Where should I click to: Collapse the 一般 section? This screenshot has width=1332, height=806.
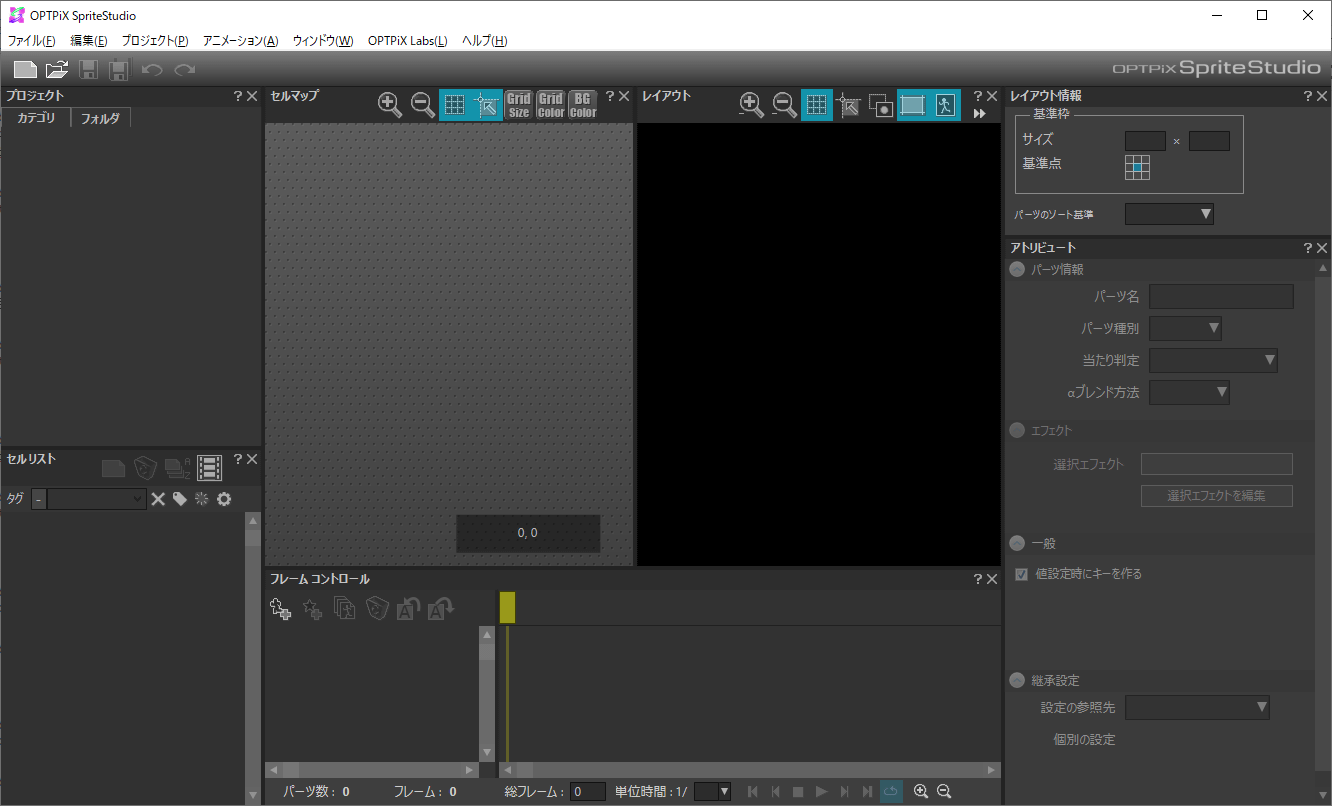pos(1017,543)
